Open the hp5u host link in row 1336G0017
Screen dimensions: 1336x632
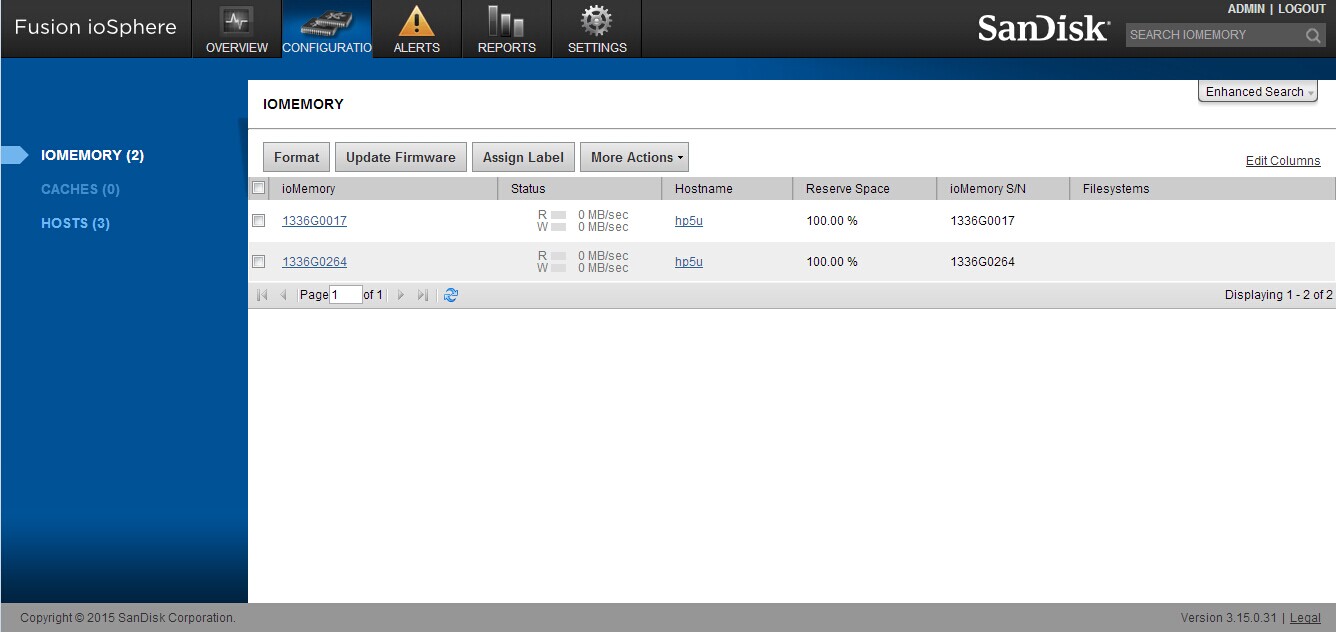[x=689, y=221]
